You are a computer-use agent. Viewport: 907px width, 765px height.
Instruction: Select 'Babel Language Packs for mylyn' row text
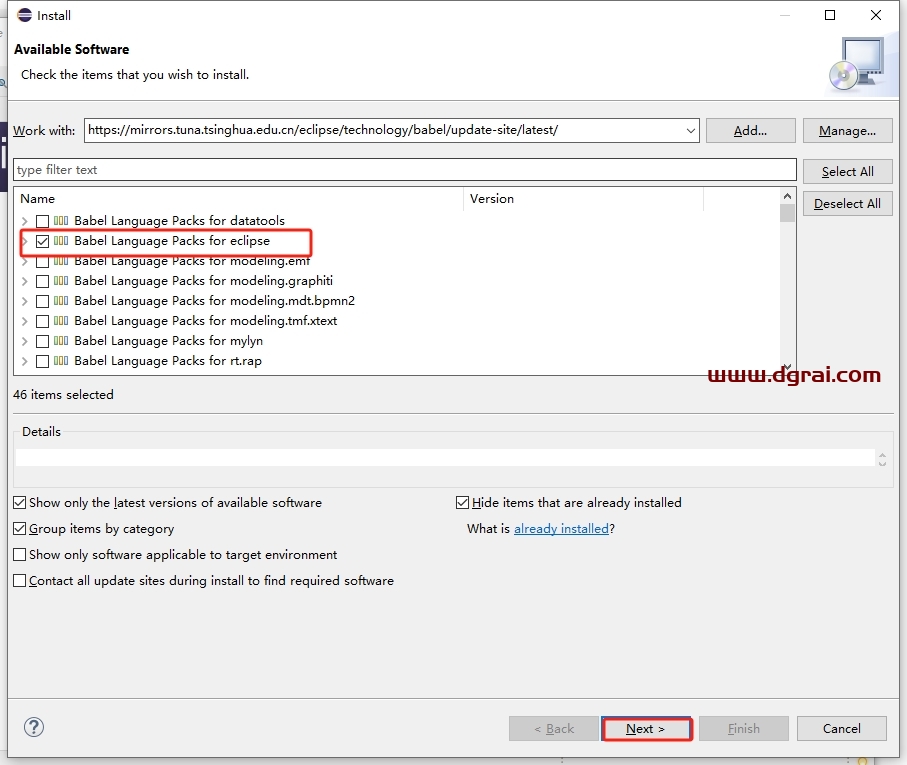click(168, 341)
